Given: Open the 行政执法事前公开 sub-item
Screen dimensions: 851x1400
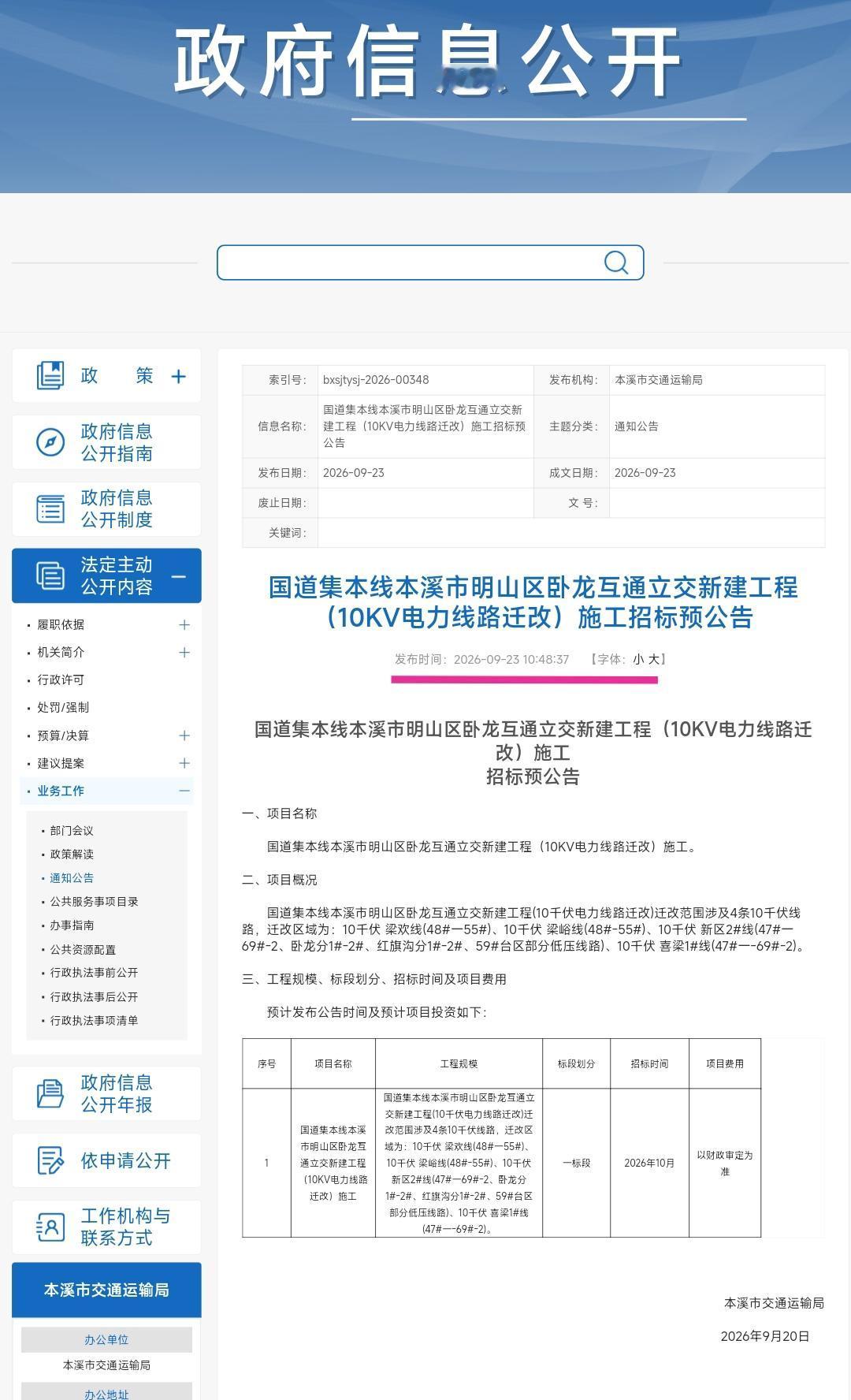Looking at the screenshot, I should click(x=94, y=973).
